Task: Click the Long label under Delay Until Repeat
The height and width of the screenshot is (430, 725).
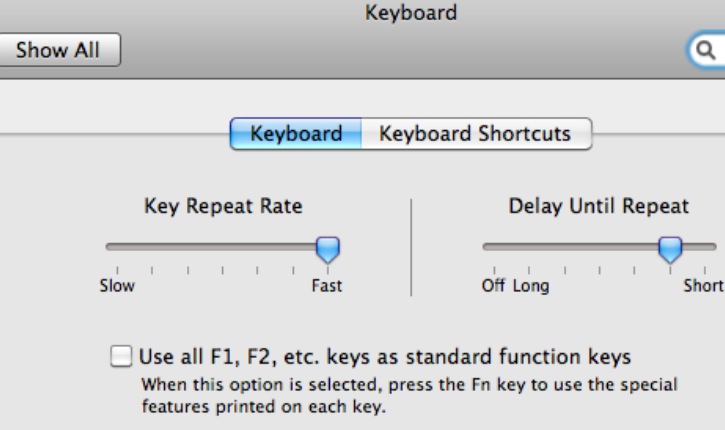Action: coord(531,285)
